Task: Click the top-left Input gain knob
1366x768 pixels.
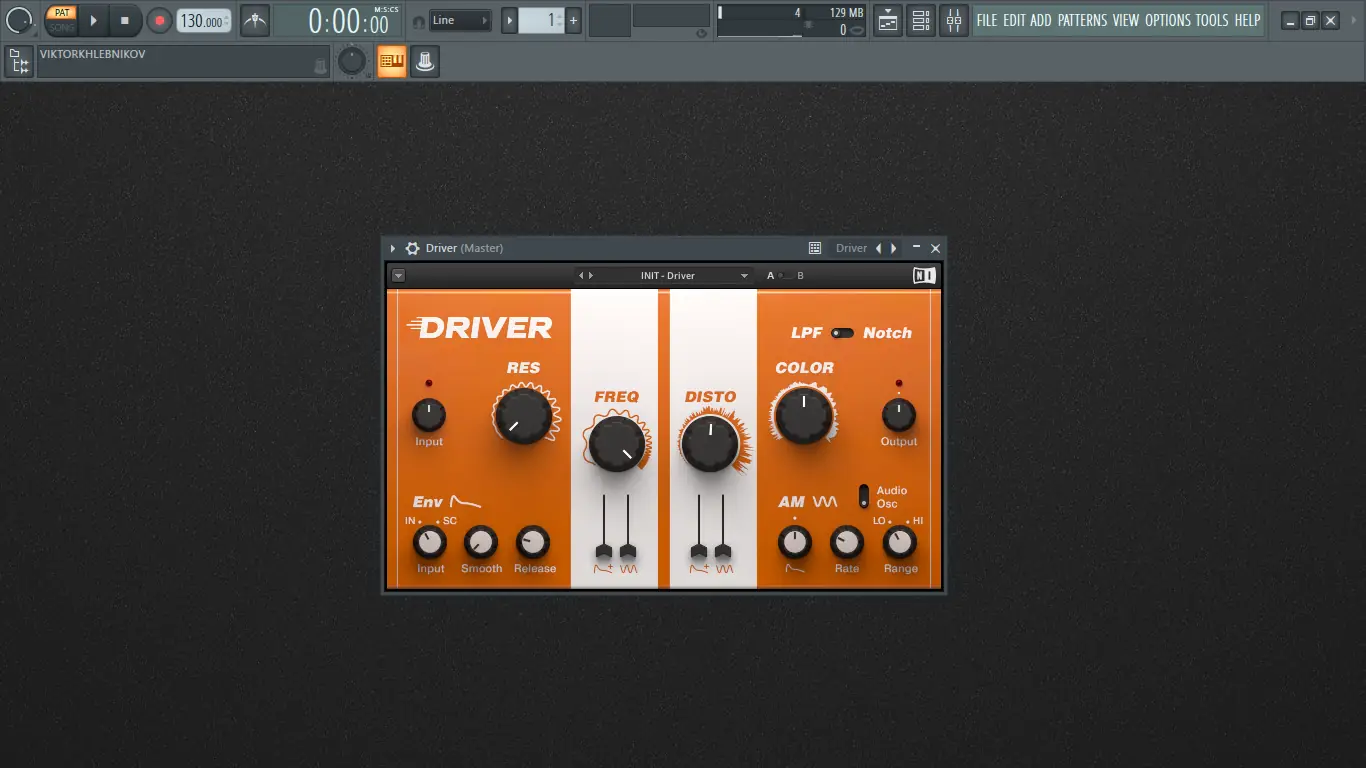Action: (429, 415)
